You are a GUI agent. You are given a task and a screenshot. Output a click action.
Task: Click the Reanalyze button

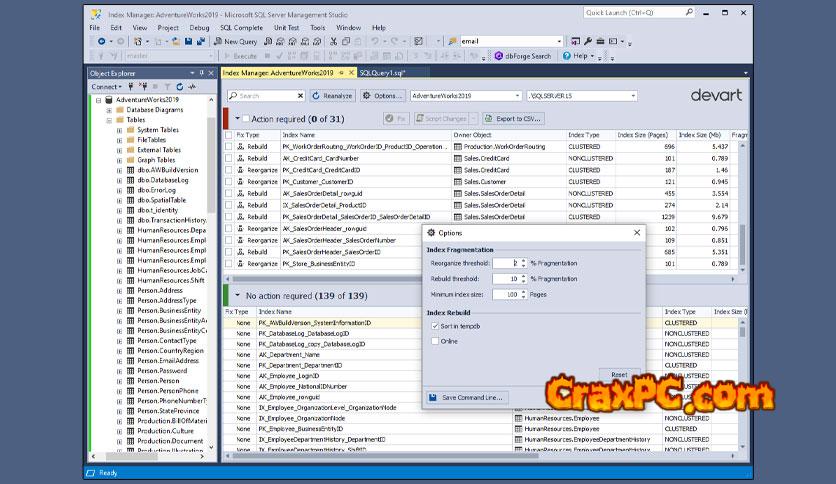coord(332,95)
